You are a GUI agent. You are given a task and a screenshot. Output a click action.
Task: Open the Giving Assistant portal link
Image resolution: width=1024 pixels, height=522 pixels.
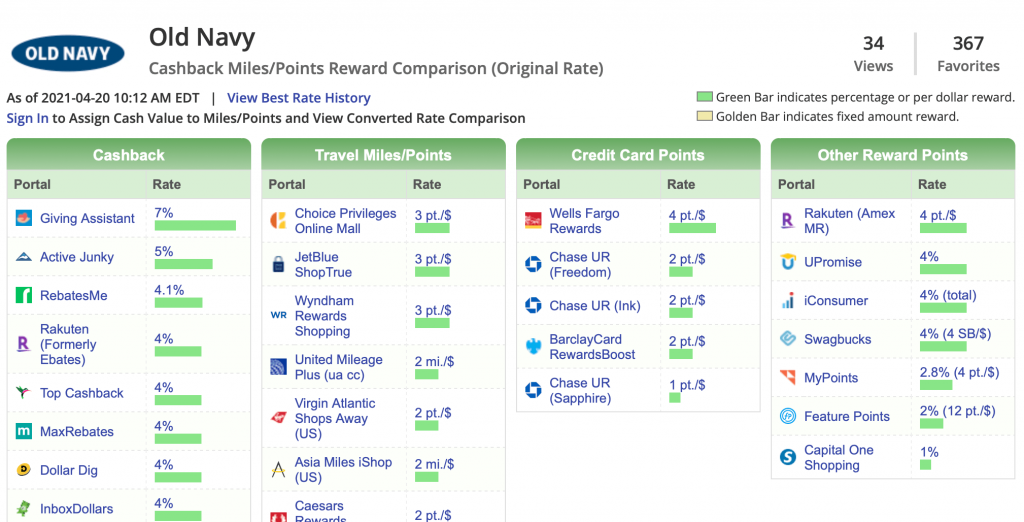[87, 218]
